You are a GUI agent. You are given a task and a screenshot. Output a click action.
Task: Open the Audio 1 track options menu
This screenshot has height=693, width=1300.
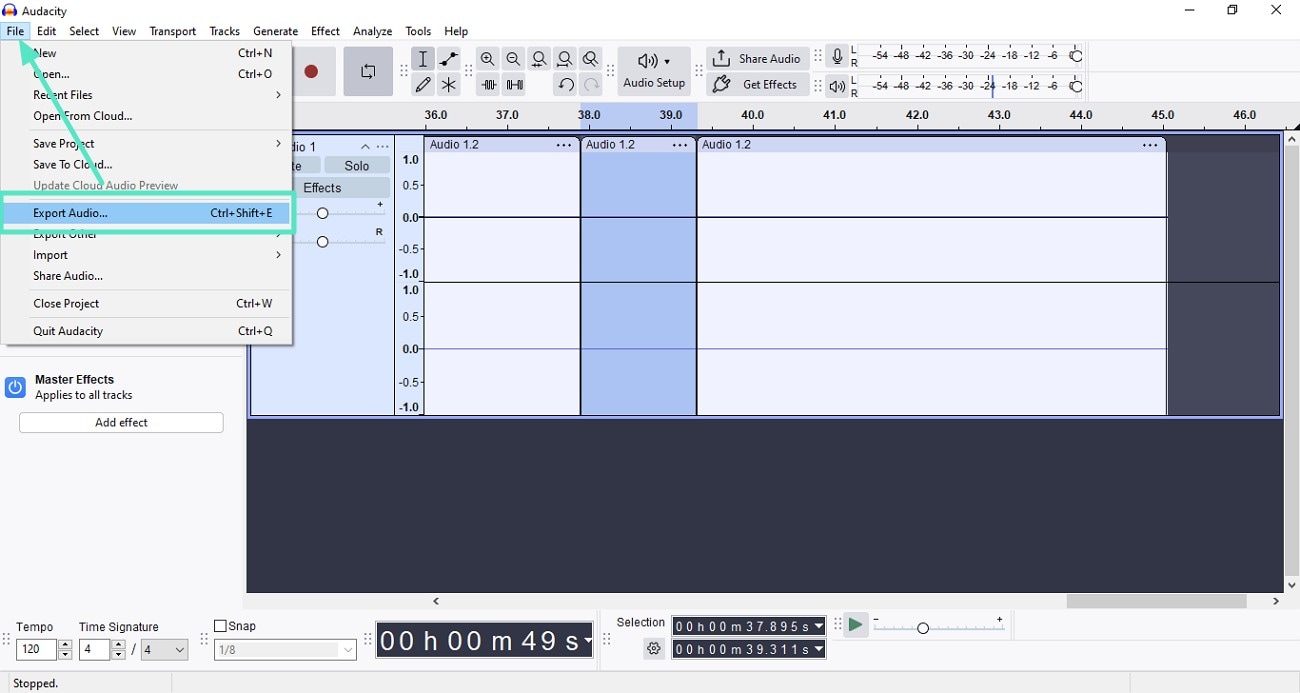tap(383, 147)
